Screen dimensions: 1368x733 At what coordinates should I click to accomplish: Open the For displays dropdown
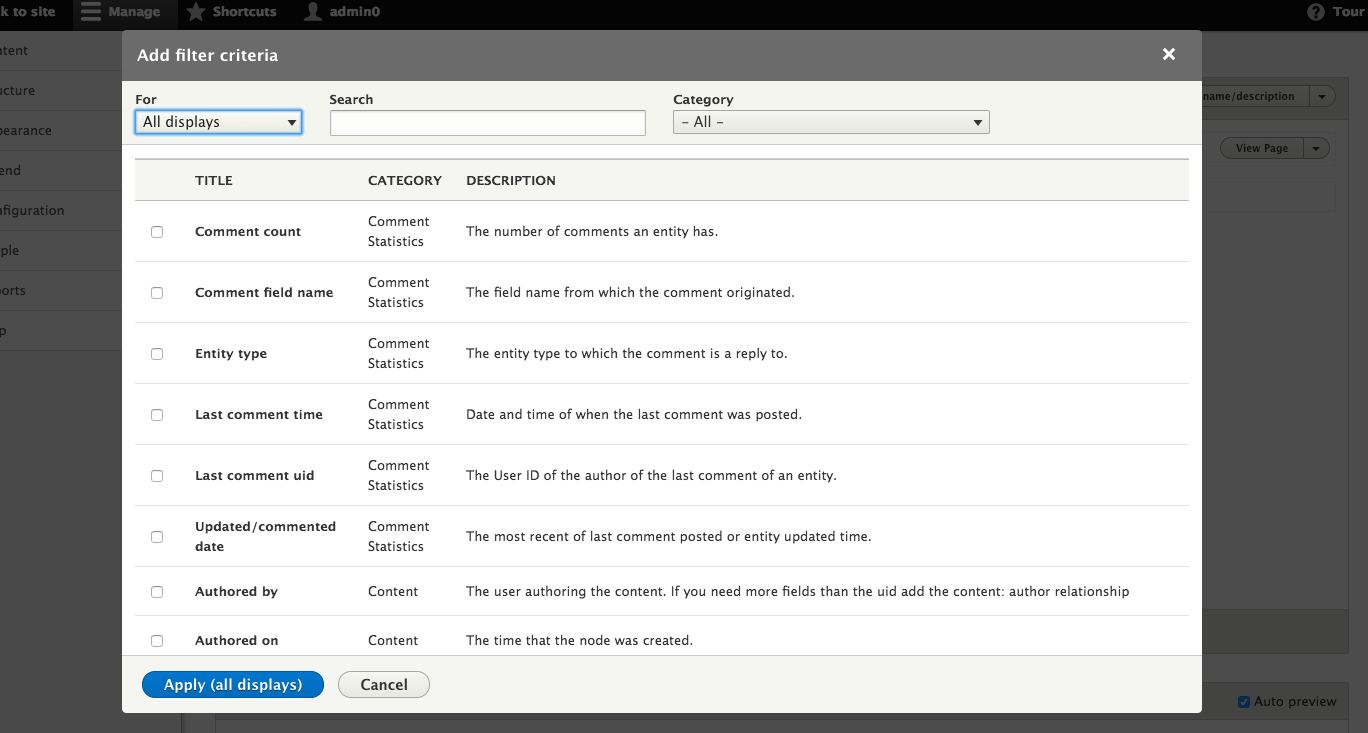pos(219,122)
